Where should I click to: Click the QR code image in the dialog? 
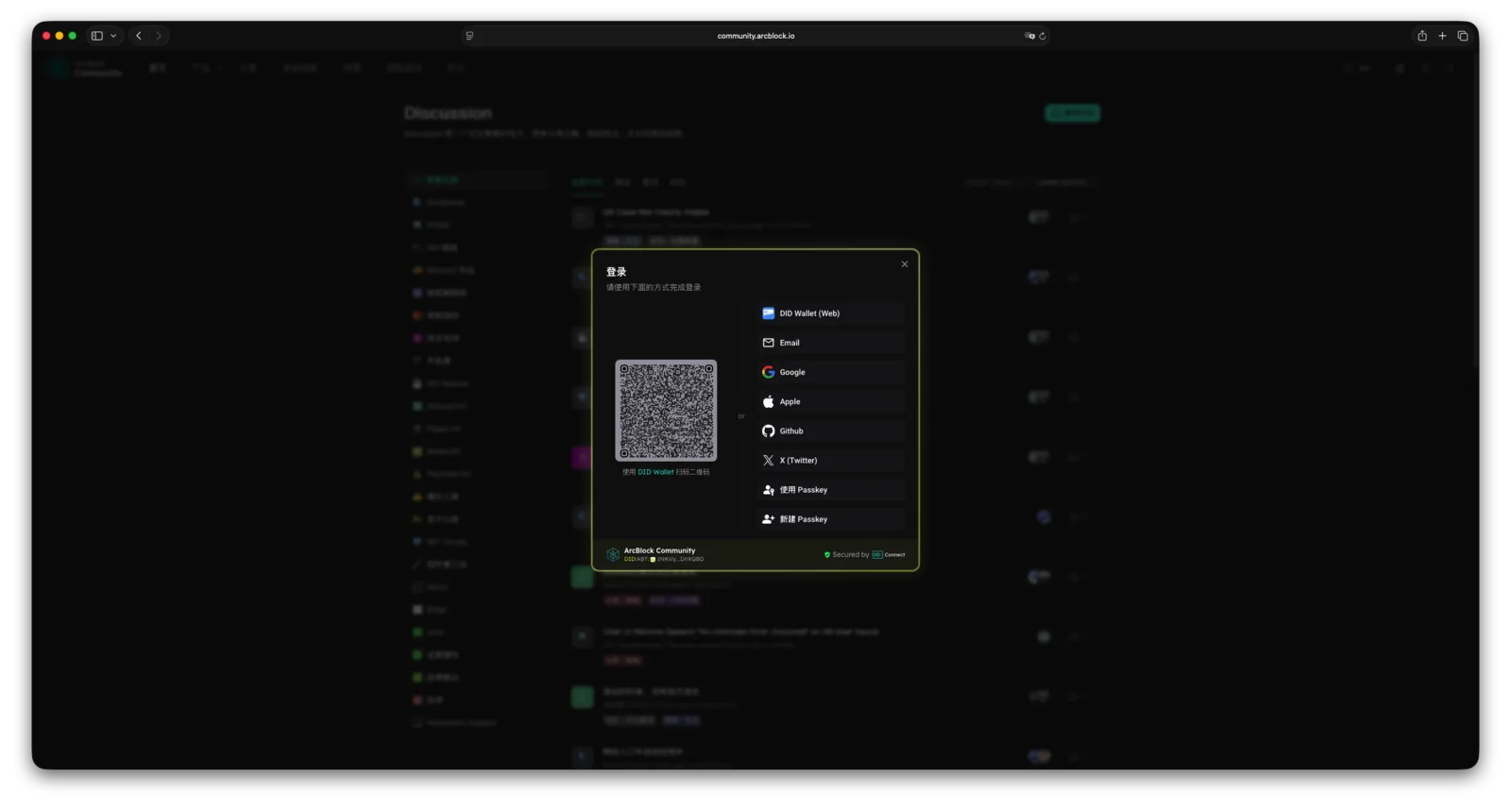666,411
